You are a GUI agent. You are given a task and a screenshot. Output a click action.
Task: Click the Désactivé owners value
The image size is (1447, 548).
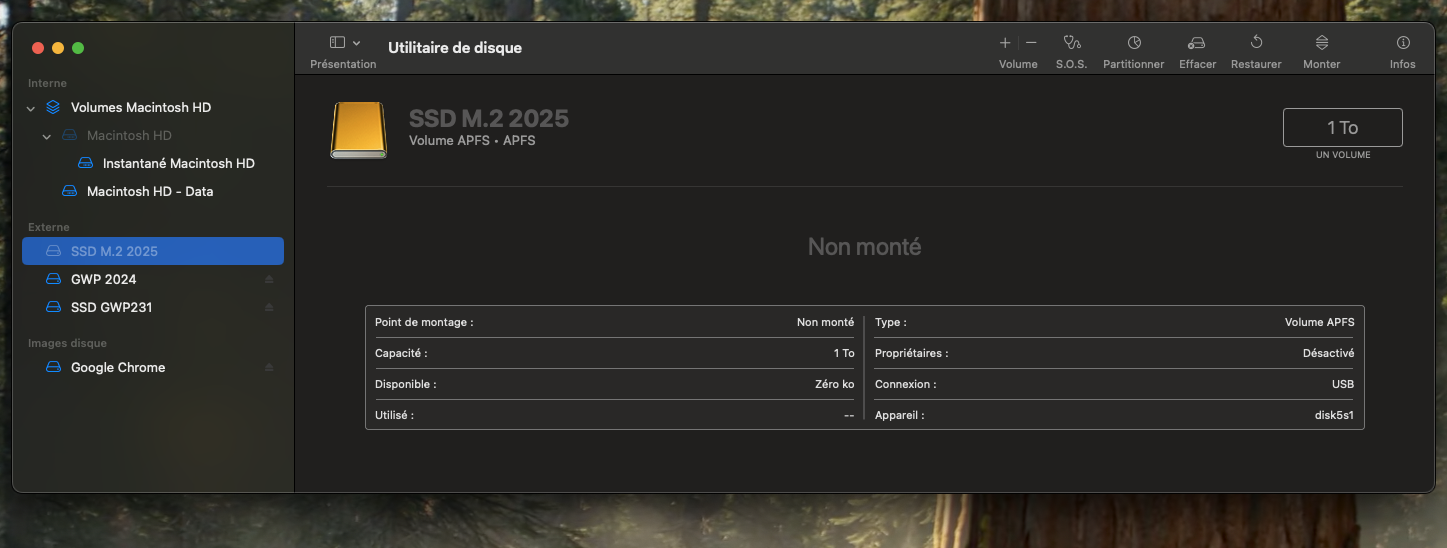[1328, 353]
